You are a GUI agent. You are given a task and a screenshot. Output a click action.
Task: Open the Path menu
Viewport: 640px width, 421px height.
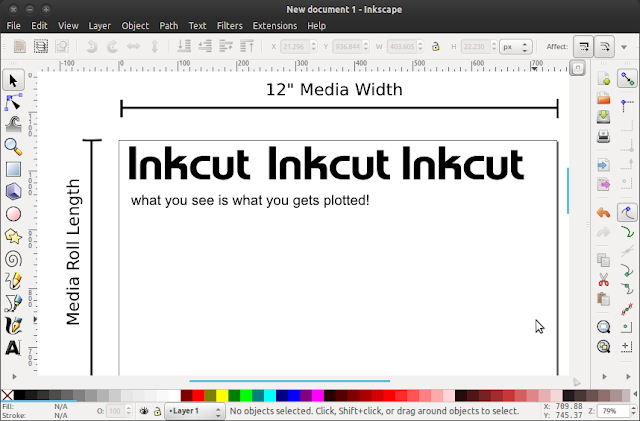tap(169, 26)
